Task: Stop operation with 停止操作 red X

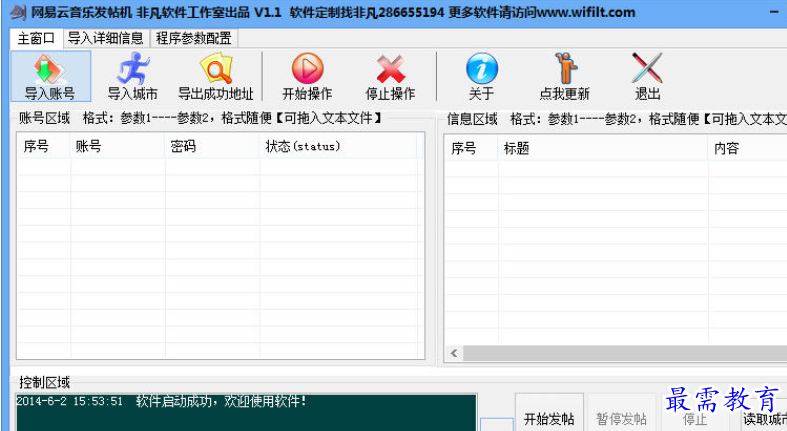Action: tap(390, 76)
